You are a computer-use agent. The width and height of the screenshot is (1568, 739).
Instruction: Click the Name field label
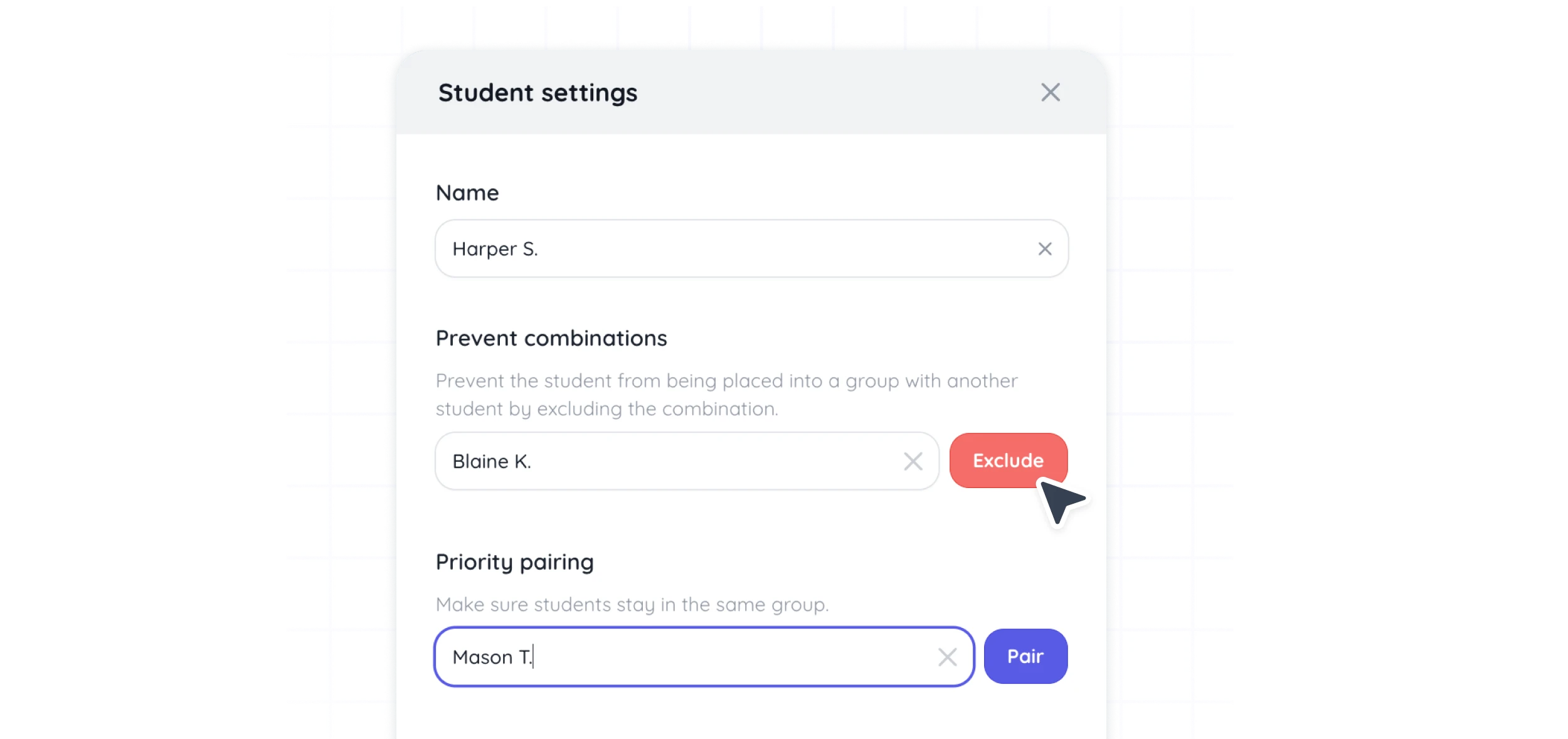tap(467, 193)
